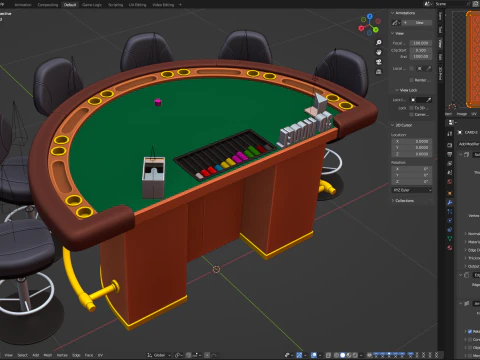Click the Focal Length value field
The width and height of the screenshot is (480, 360).
click(x=420, y=43)
